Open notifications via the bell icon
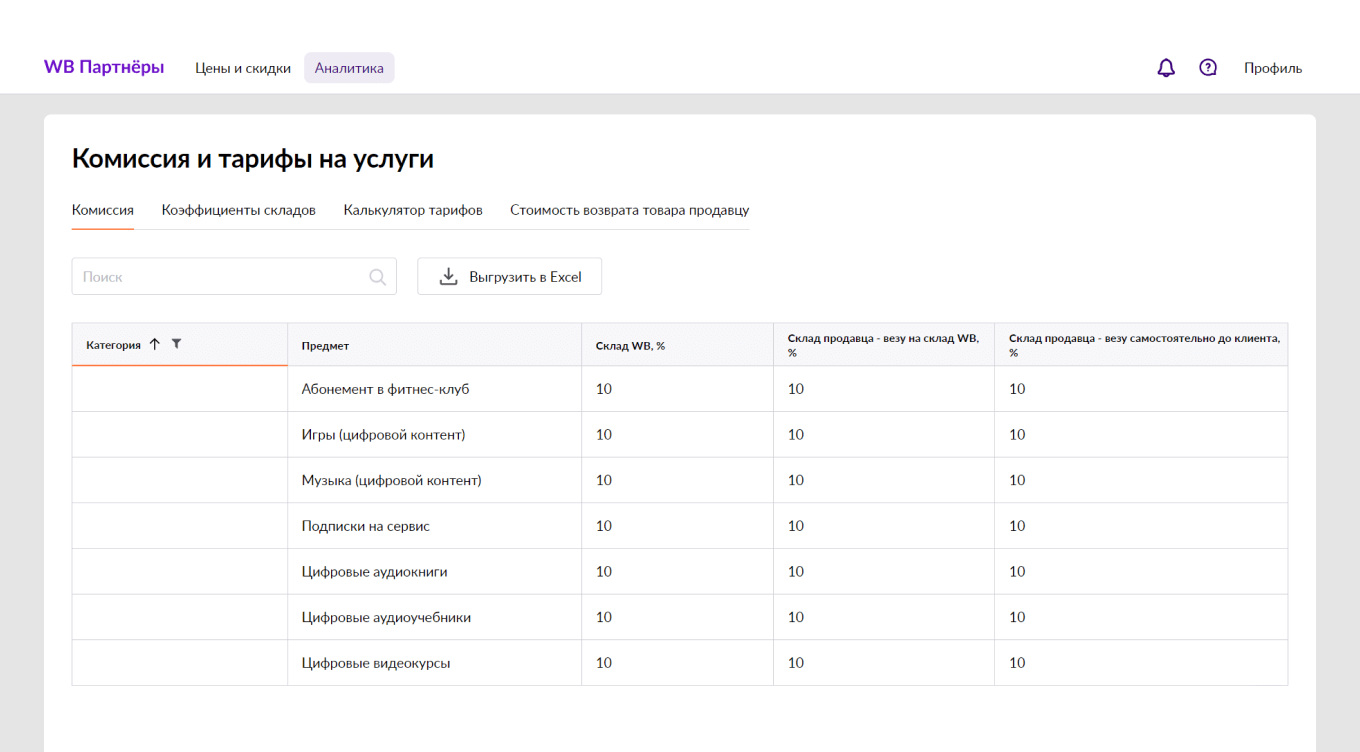Image resolution: width=1360 pixels, height=752 pixels. (x=1166, y=67)
